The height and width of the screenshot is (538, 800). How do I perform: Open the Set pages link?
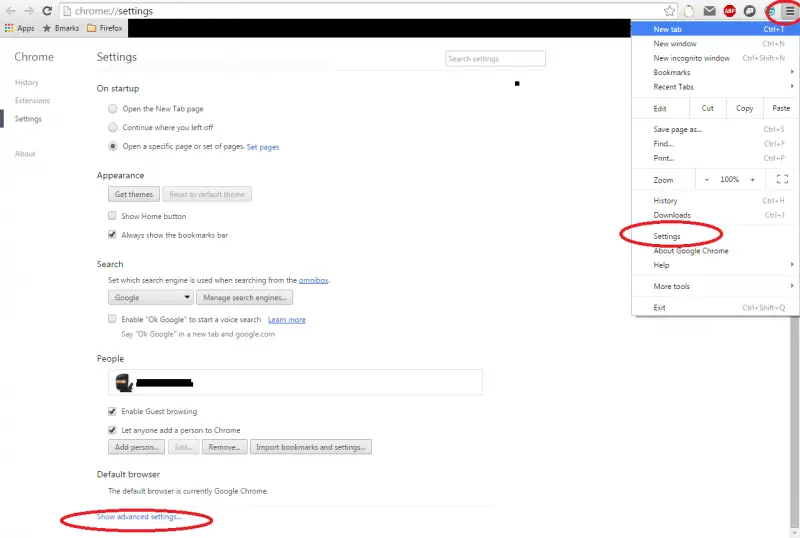(x=263, y=147)
